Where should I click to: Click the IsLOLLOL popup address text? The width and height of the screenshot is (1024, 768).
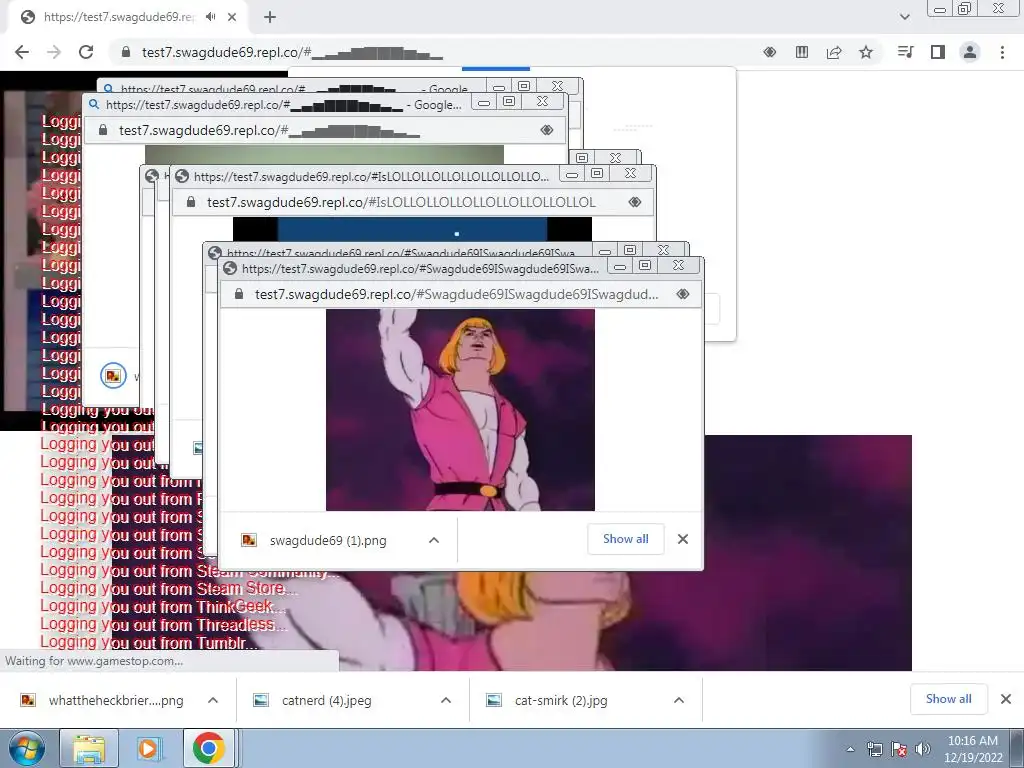(401, 202)
